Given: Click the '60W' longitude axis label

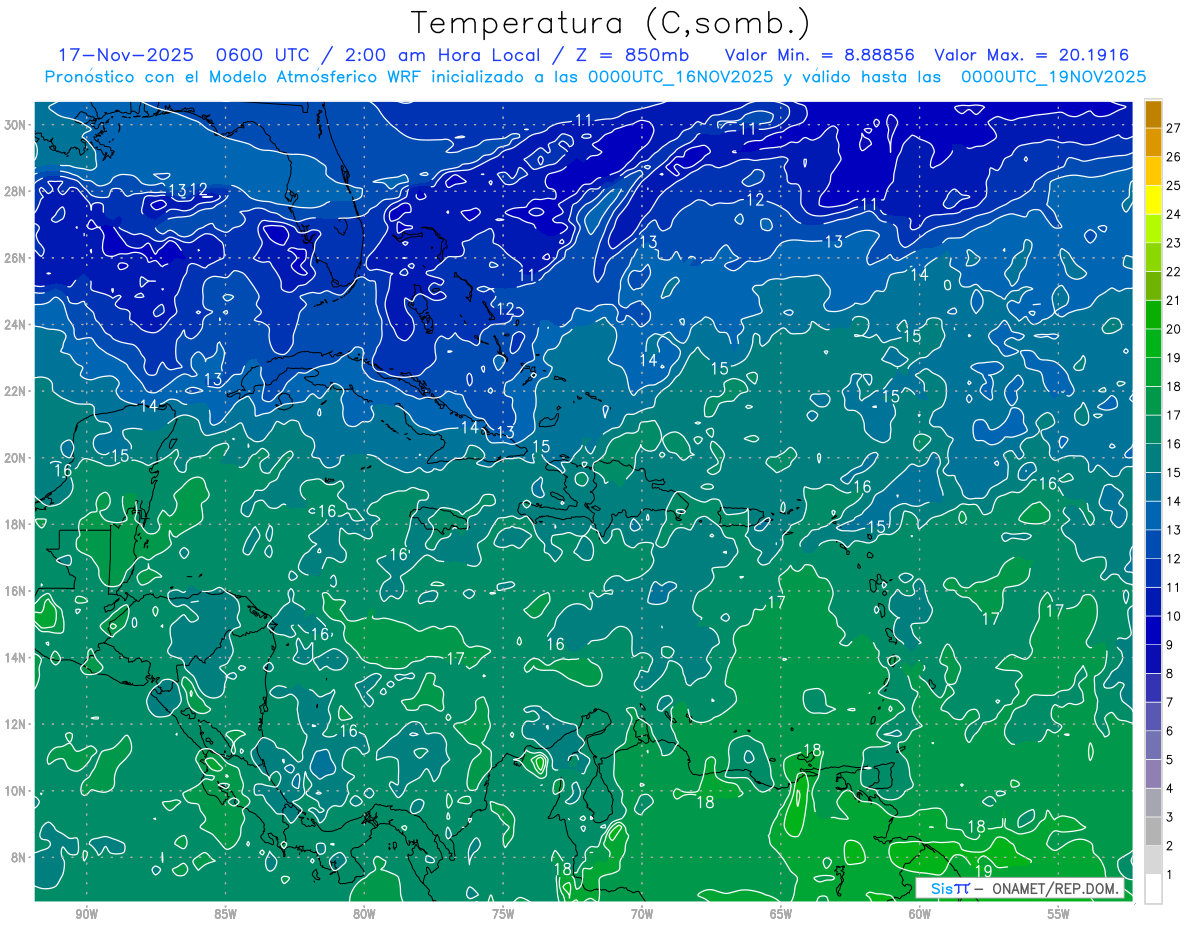Looking at the screenshot, I should click(x=920, y=914).
